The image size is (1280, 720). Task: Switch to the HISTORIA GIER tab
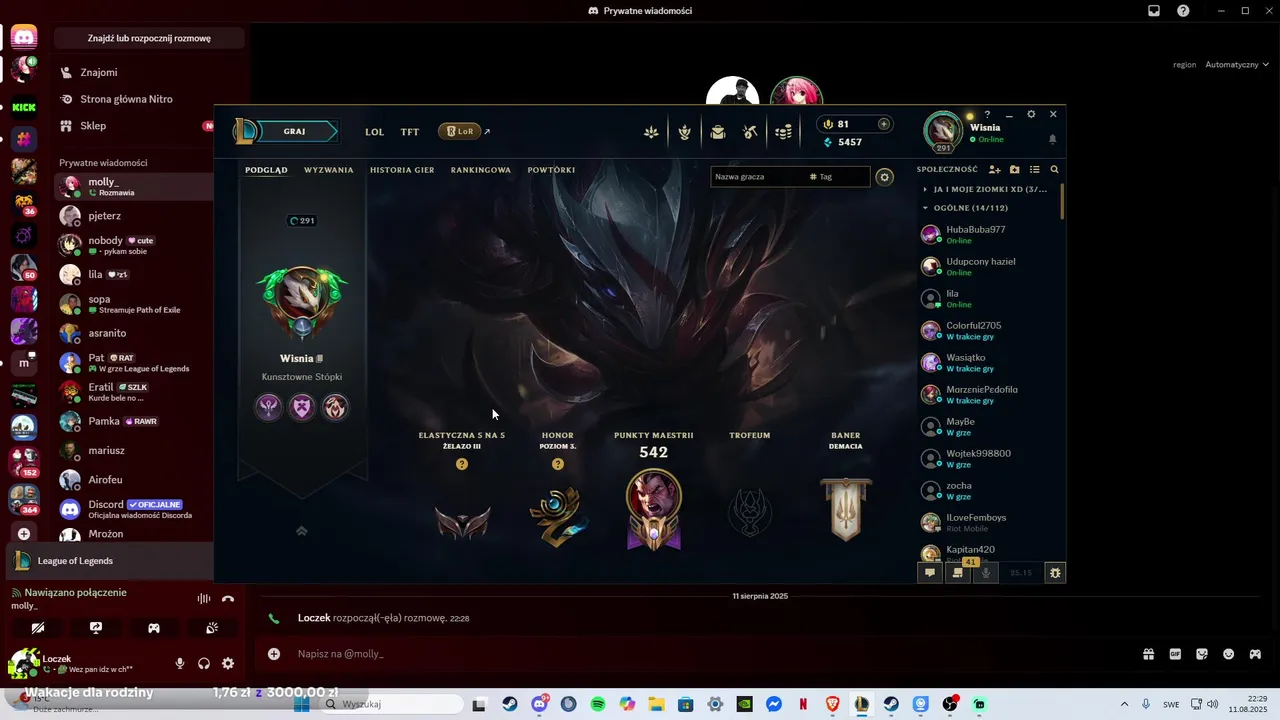tap(402, 170)
